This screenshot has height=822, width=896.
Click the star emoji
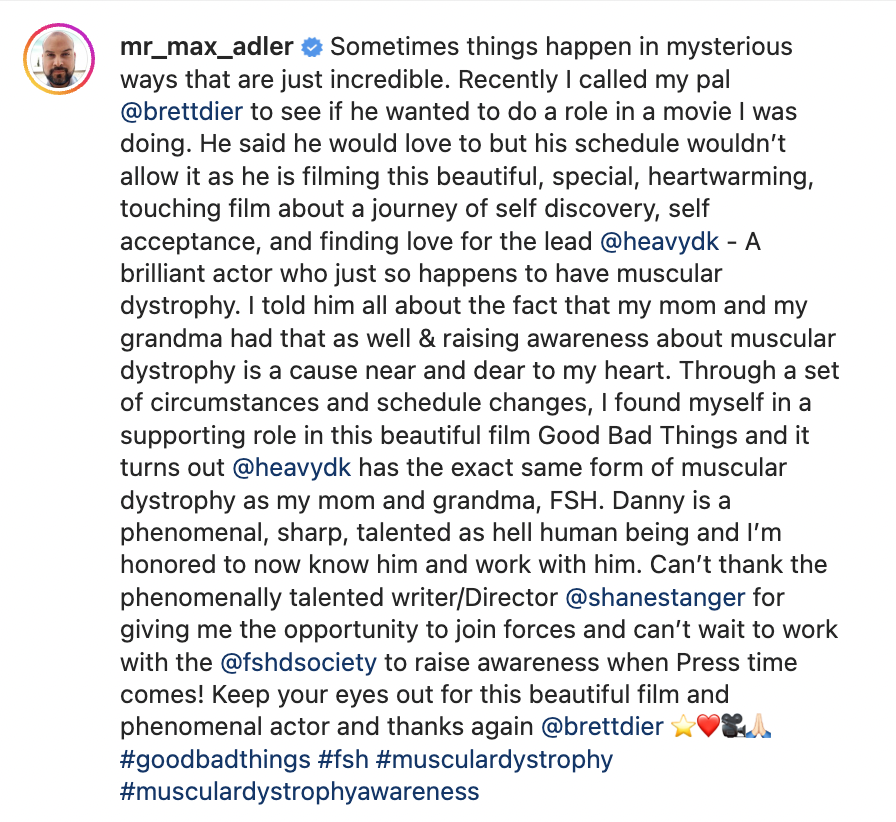tap(683, 727)
